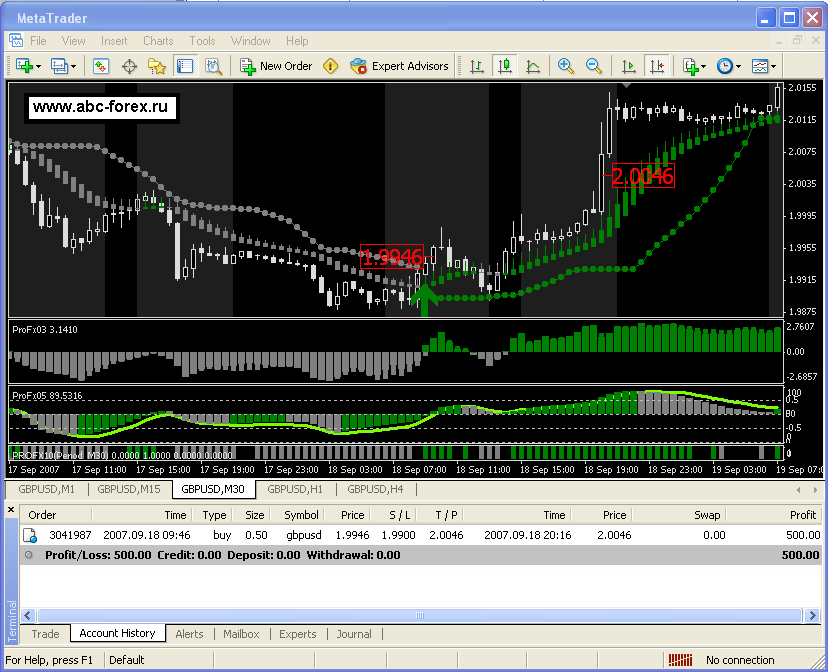This screenshot has width=828, height=672.
Task: Sort by the Order column header
Action: [x=56, y=515]
